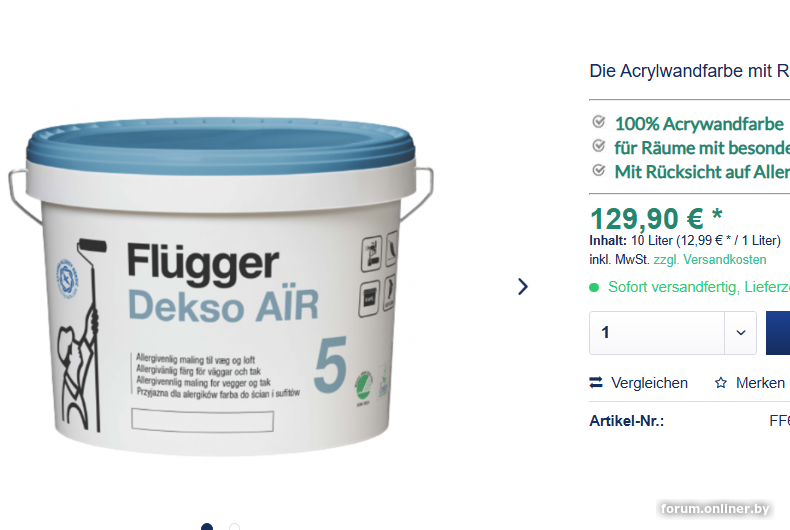
Task: Click the quantity field showing 1
Action: point(657,333)
